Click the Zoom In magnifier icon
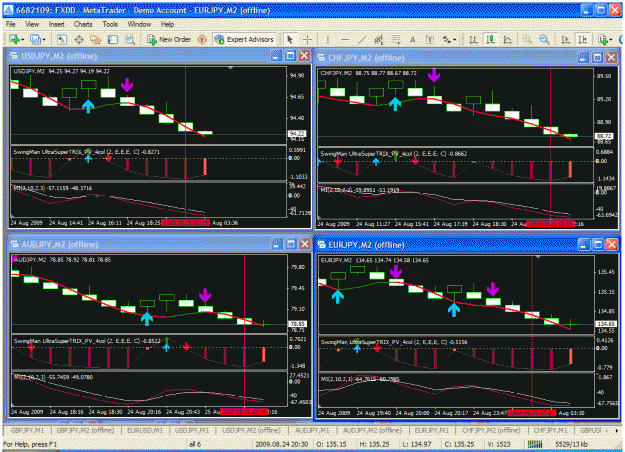This screenshot has width=625, height=452. [527, 39]
